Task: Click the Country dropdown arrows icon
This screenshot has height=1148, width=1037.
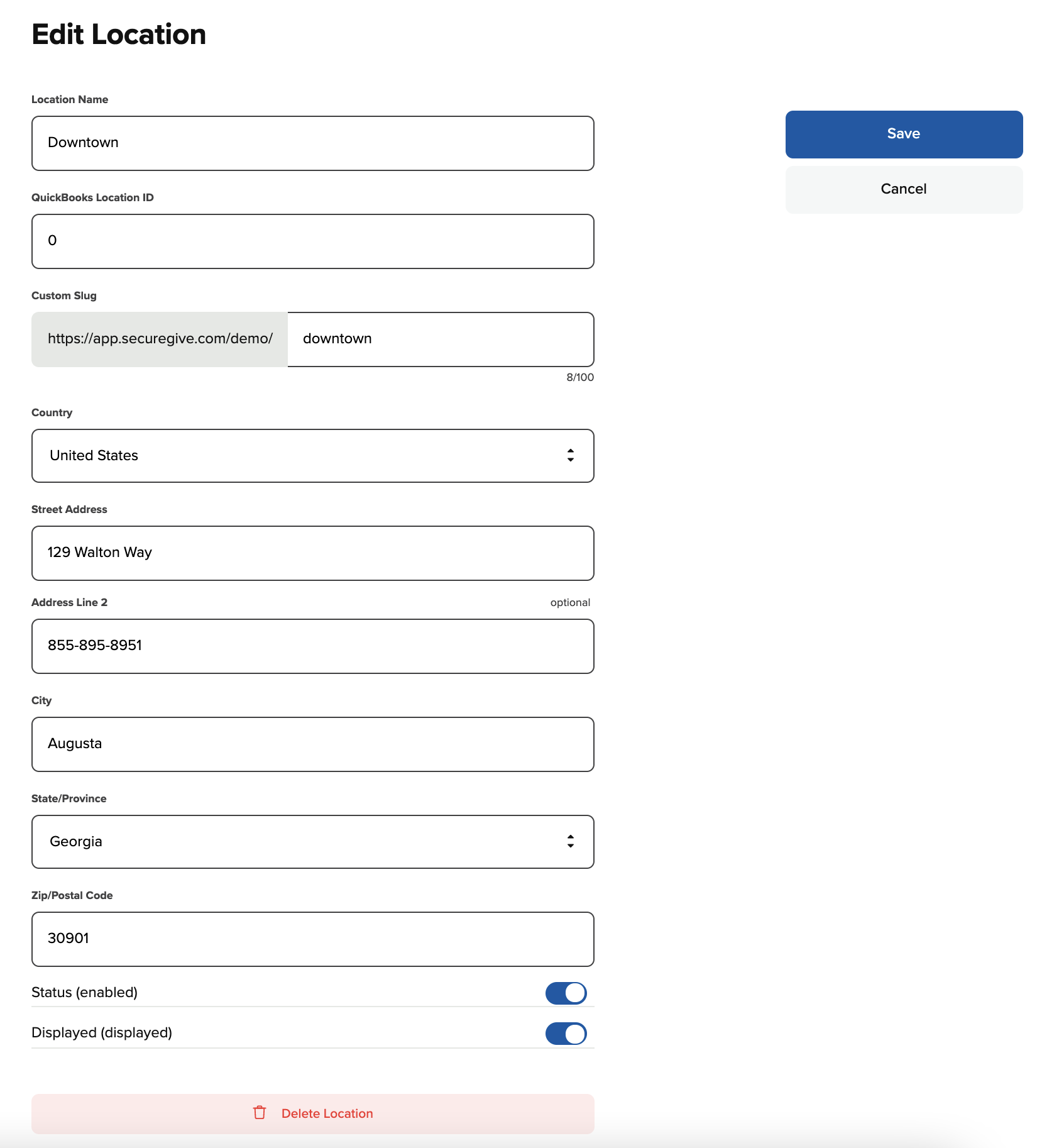Action: (x=570, y=455)
